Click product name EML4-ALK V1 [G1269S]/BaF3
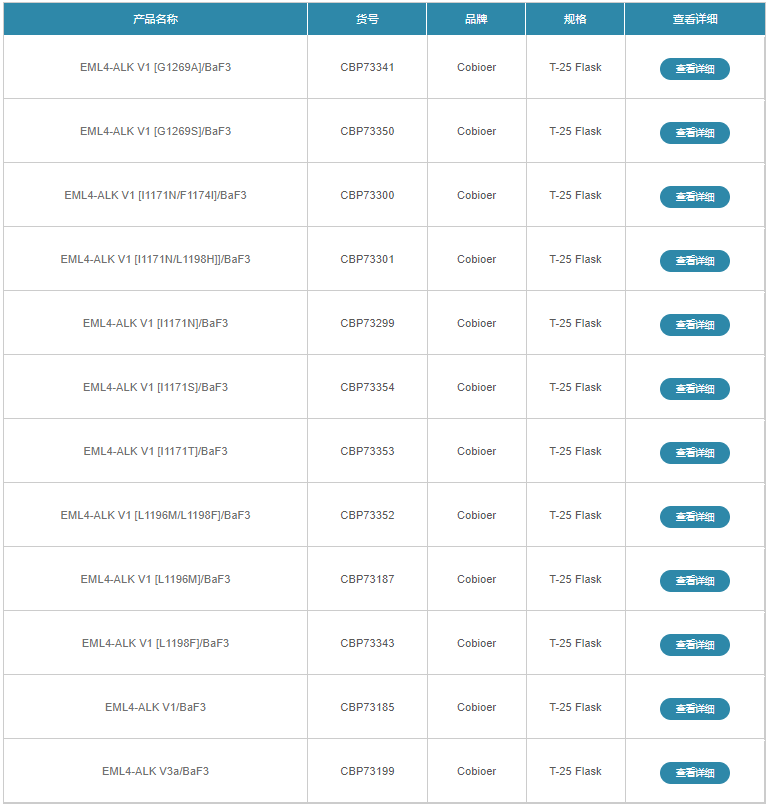Image resolution: width=769 pixels, height=807 pixels. [x=155, y=131]
